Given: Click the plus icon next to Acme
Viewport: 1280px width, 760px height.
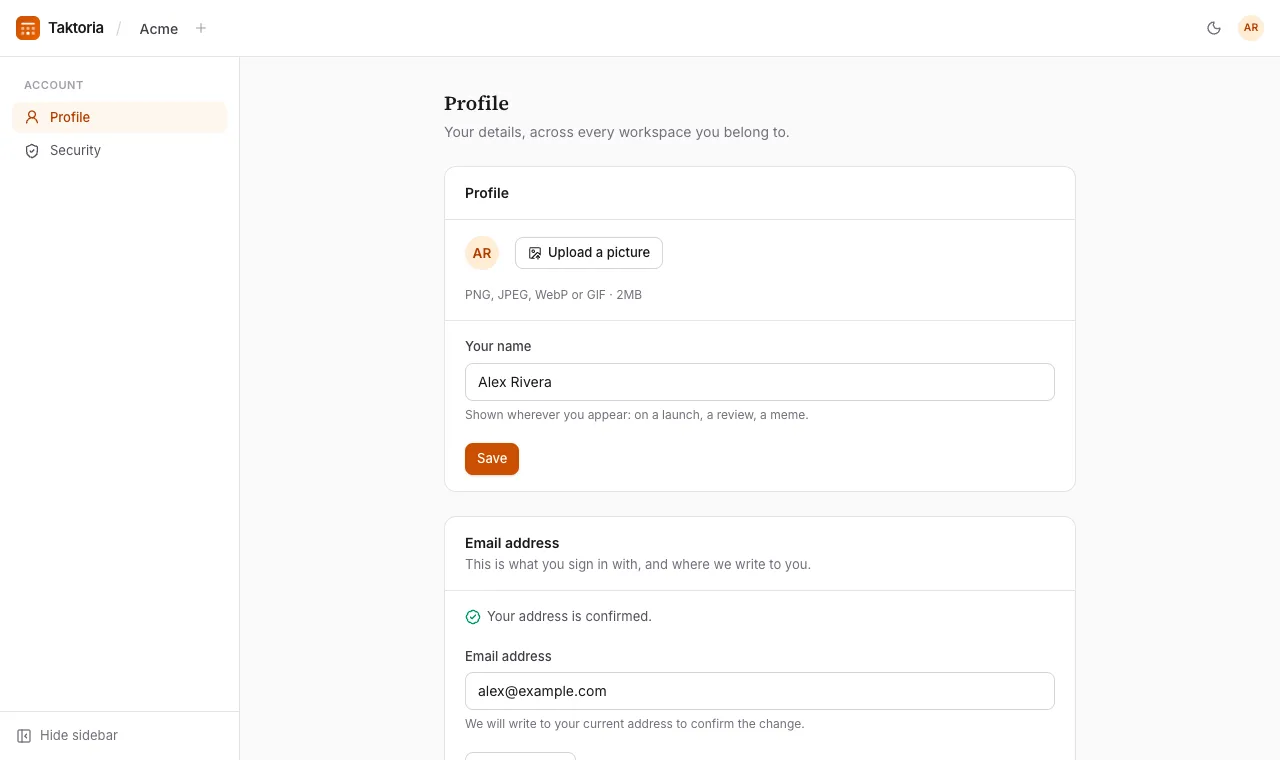Looking at the screenshot, I should [x=201, y=28].
